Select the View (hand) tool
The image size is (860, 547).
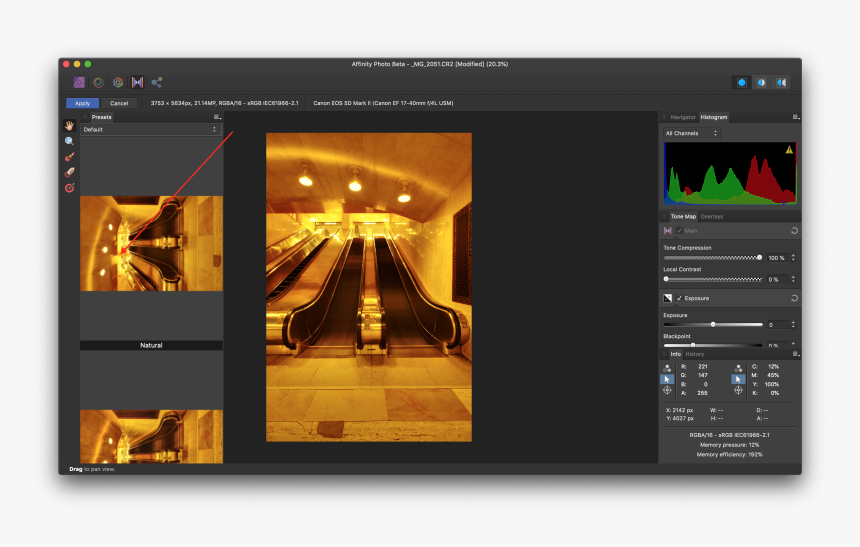tap(70, 126)
